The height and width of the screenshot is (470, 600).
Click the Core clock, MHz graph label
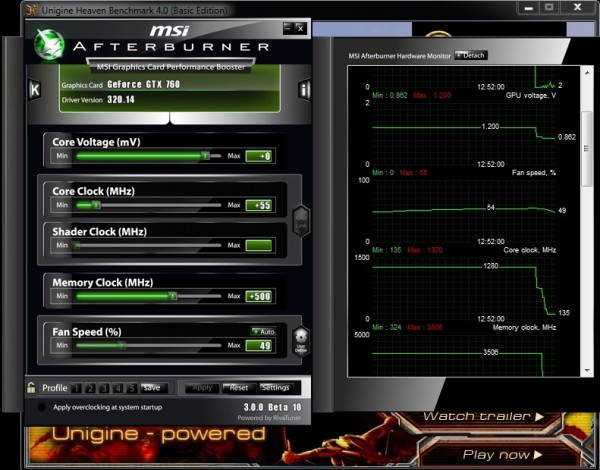(530, 250)
